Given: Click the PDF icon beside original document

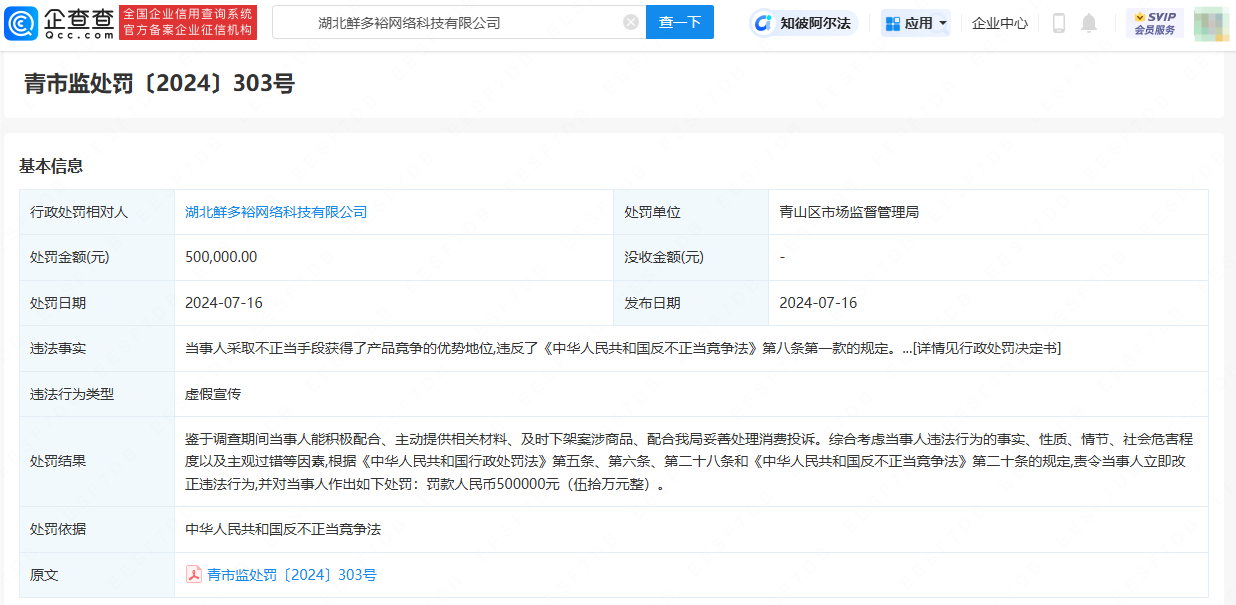Looking at the screenshot, I should click(194, 575).
